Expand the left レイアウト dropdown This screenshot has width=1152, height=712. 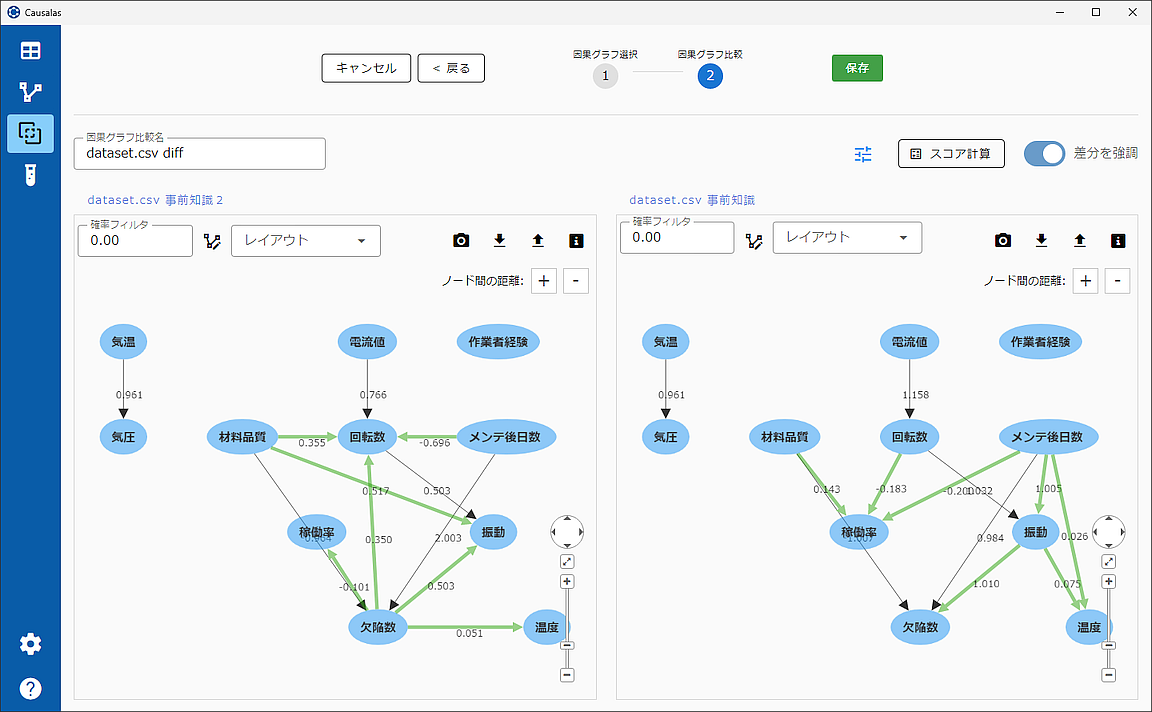(305, 241)
